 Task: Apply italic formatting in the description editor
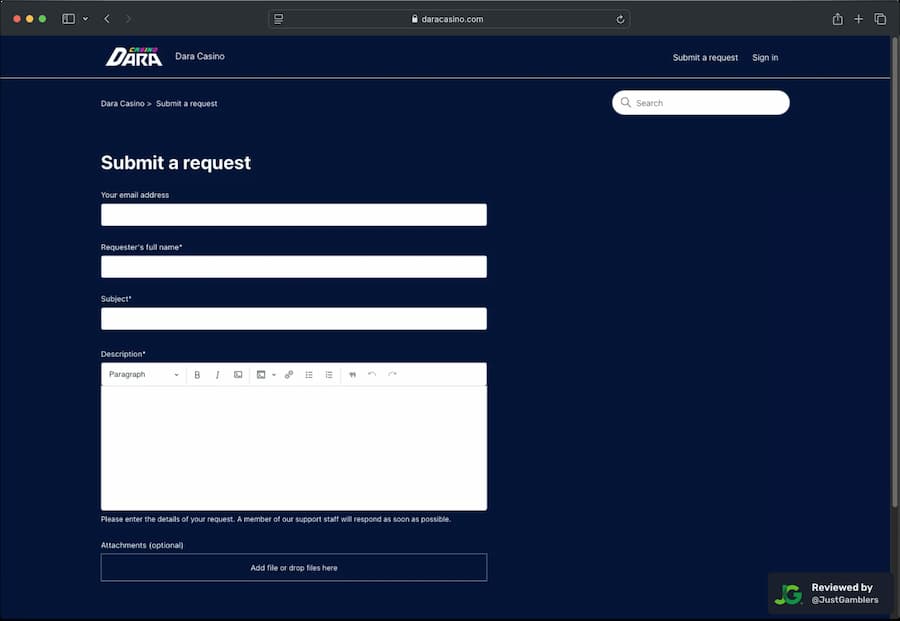click(x=217, y=374)
